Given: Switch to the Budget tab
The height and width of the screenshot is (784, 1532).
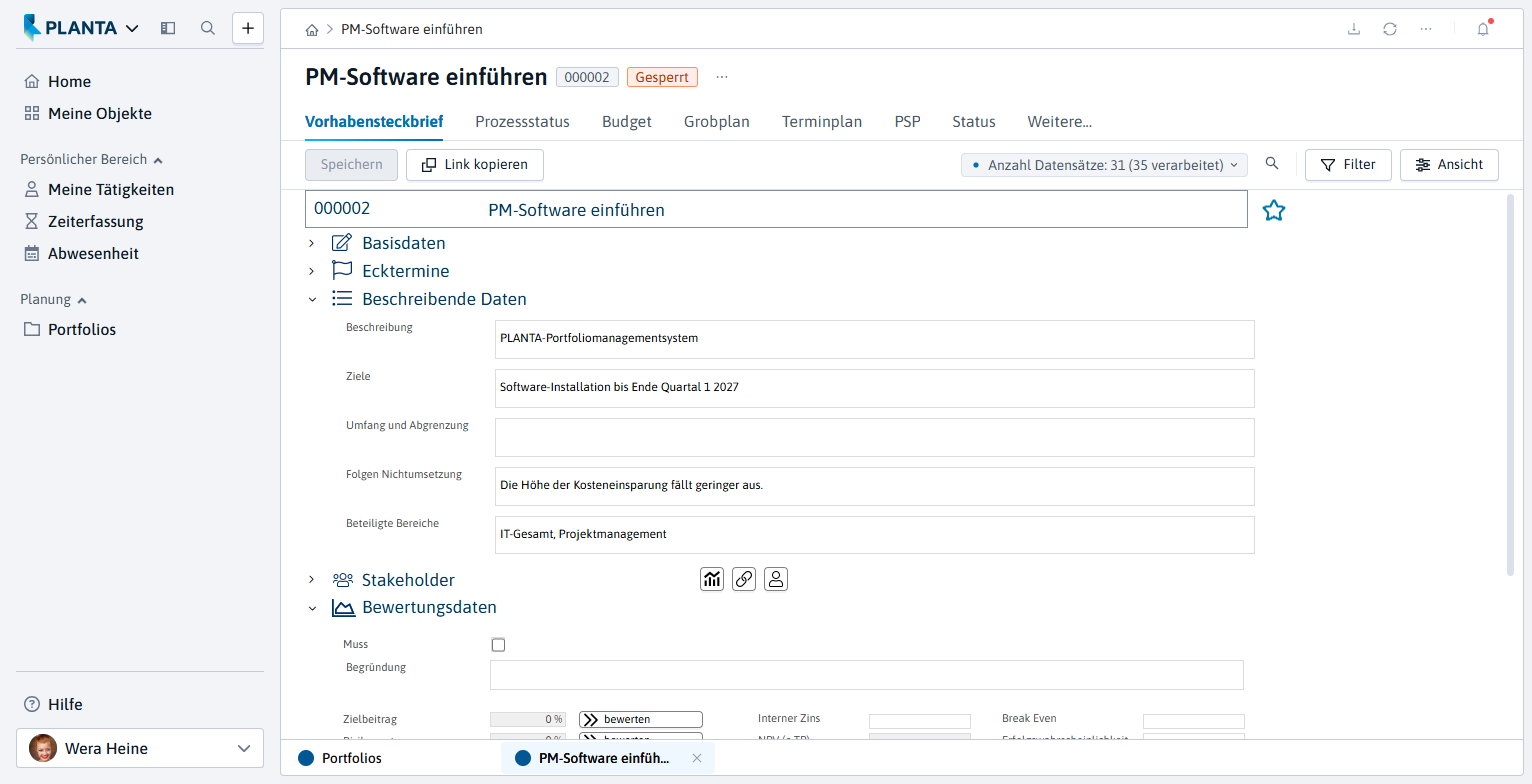Looking at the screenshot, I should [627, 122].
